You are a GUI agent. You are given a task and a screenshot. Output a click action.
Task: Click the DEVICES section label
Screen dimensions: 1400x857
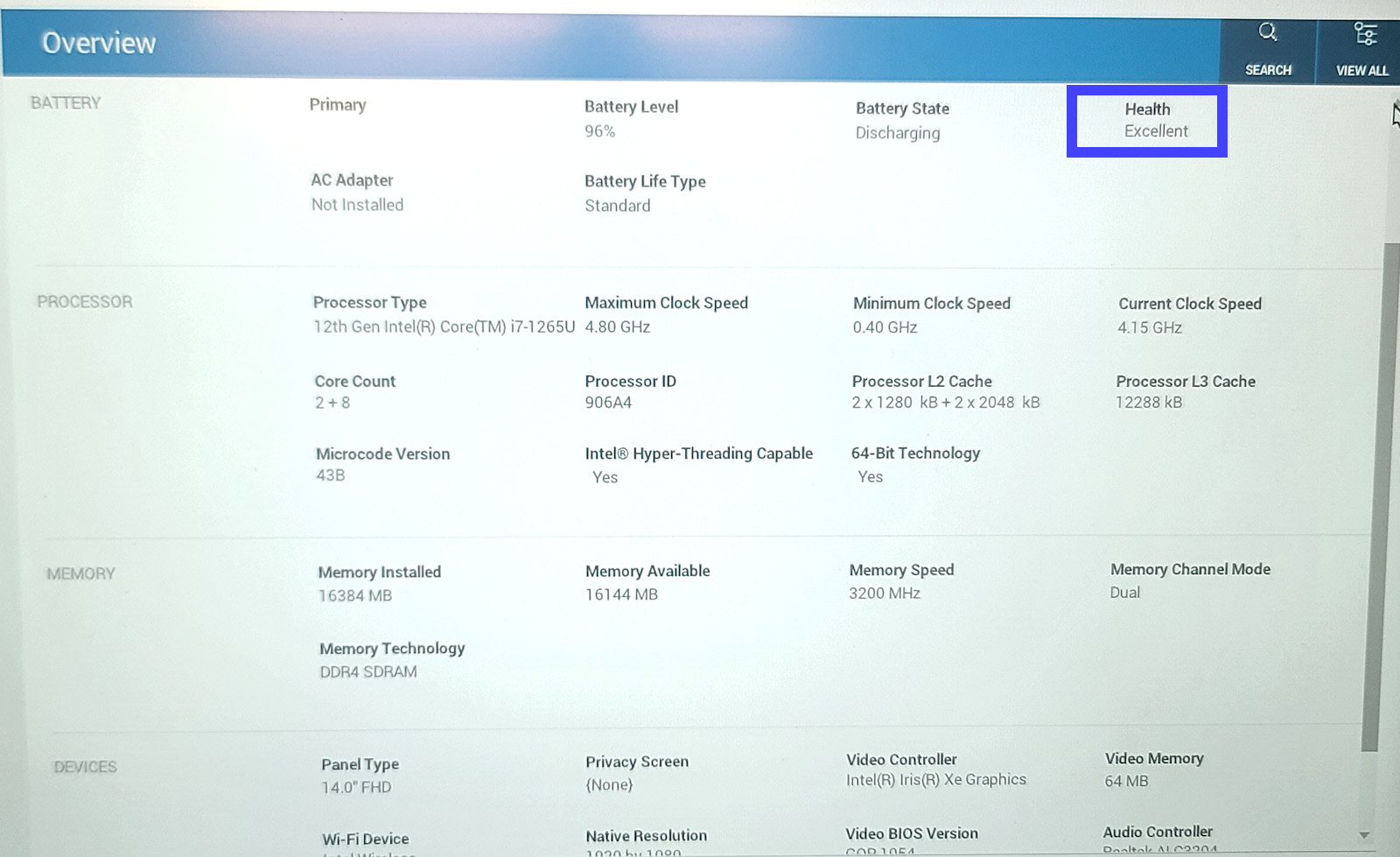[85, 767]
